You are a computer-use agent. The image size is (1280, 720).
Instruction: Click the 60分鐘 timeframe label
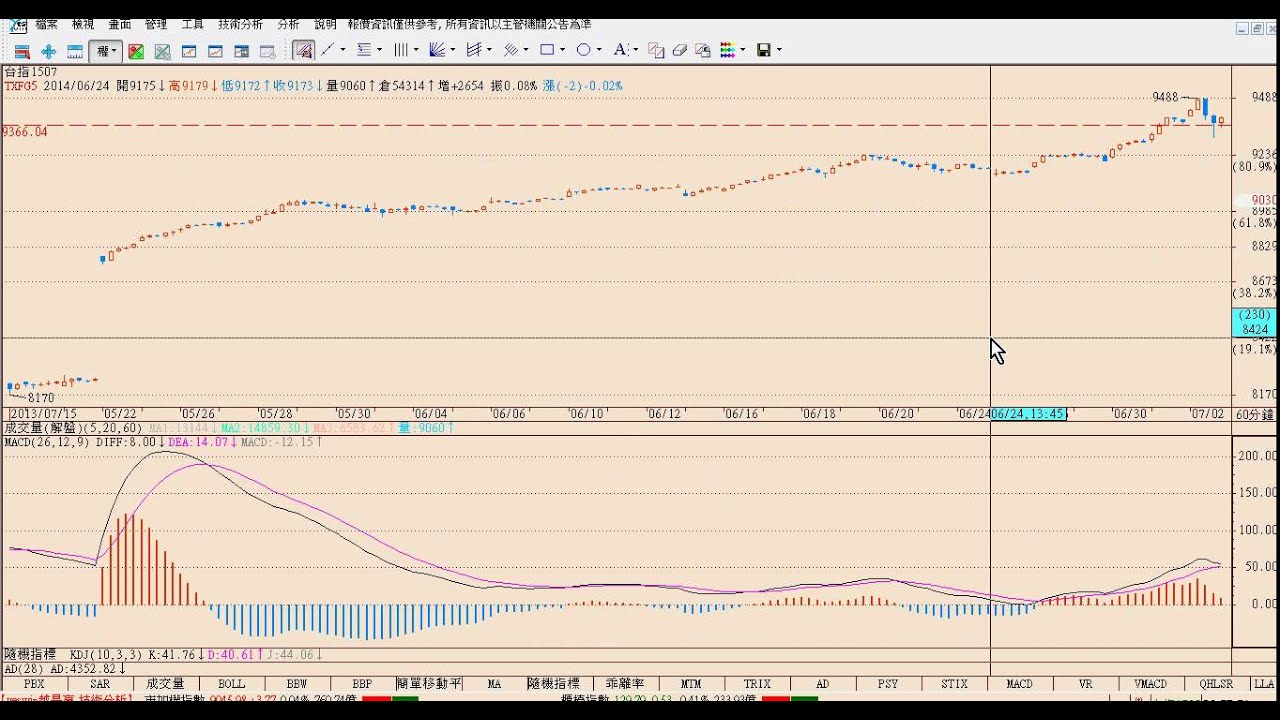coord(1255,414)
